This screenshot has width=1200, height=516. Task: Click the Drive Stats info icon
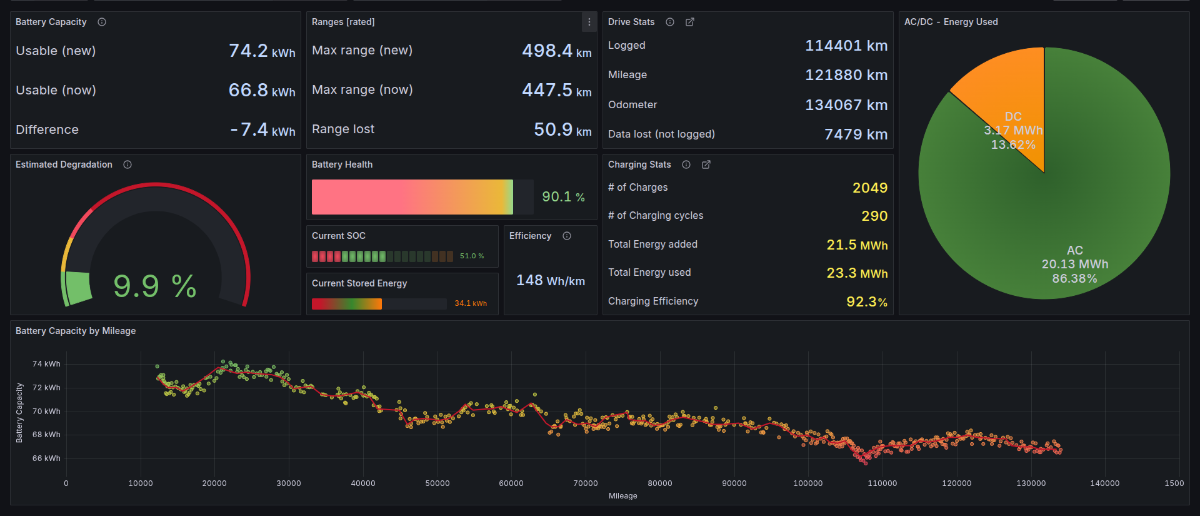click(x=670, y=21)
